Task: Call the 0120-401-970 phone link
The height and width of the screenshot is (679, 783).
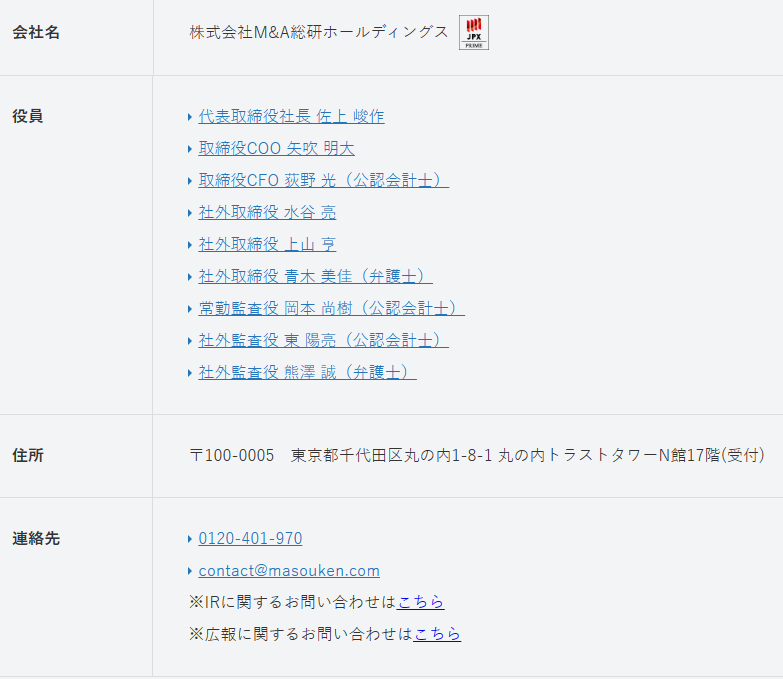Action: click(250, 538)
